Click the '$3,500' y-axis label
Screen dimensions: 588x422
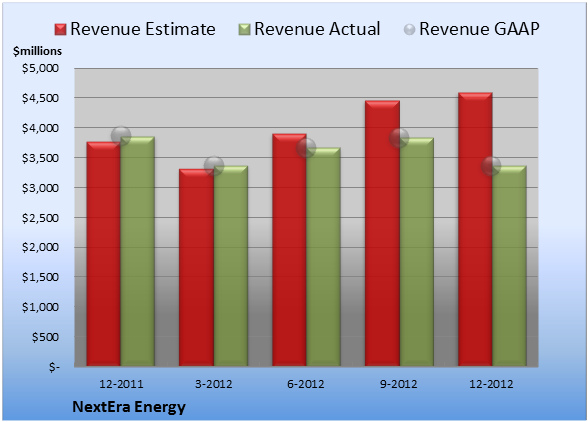(x=40, y=158)
